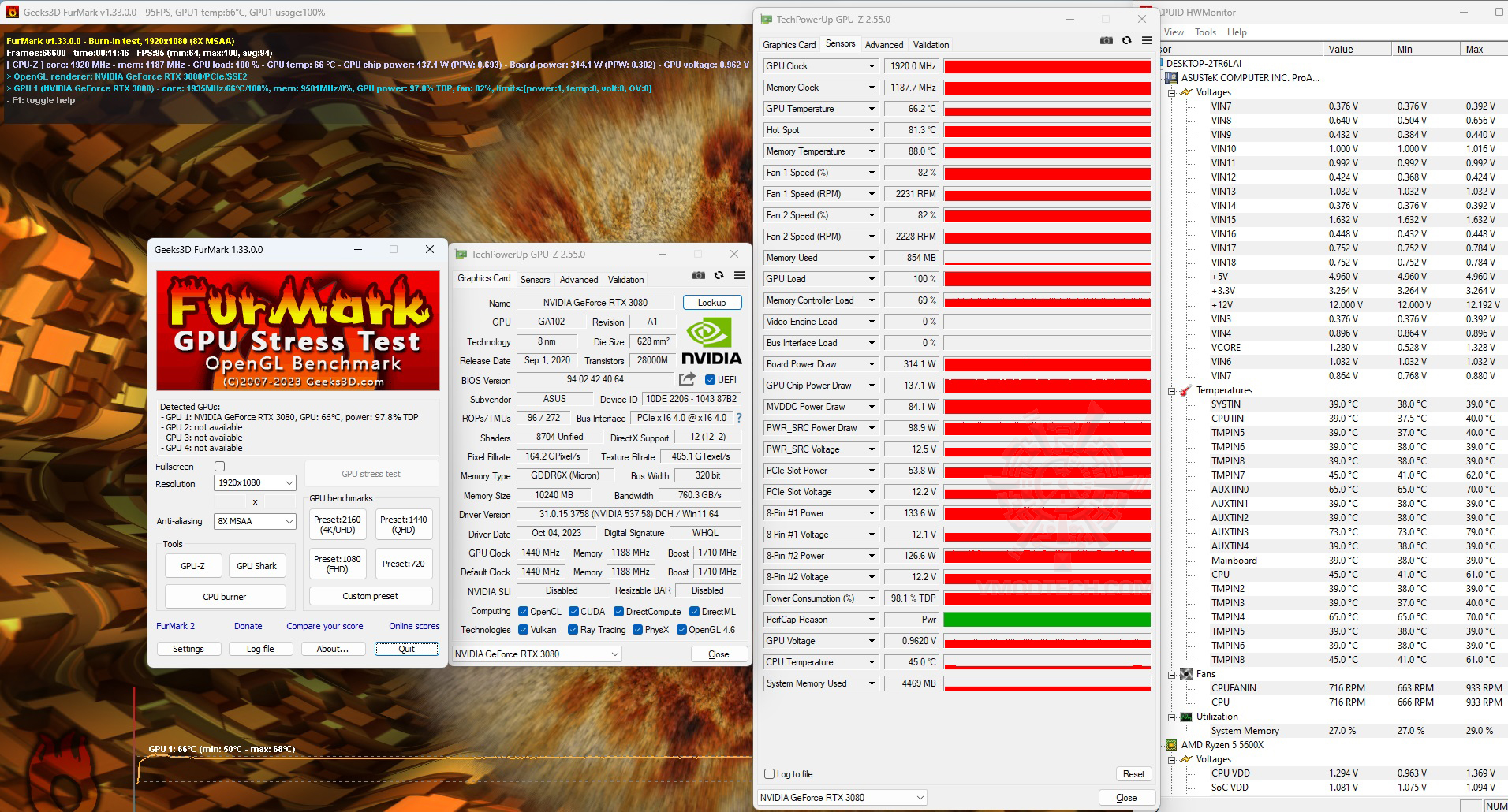
Task: Open Validation tab in GPU-Z Sensors window
Action: (x=931, y=44)
